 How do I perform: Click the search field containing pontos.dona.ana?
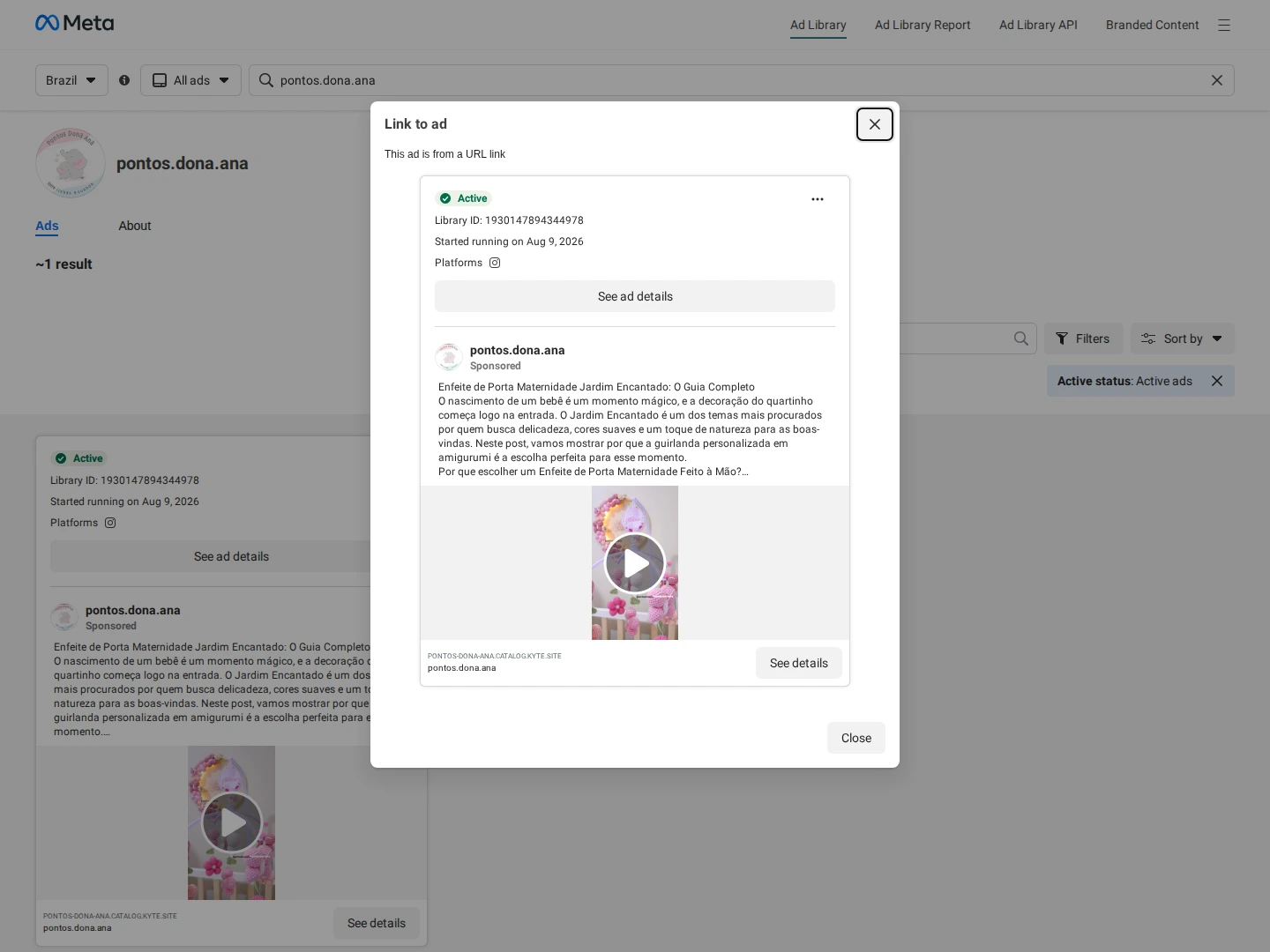[x=741, y=80]
